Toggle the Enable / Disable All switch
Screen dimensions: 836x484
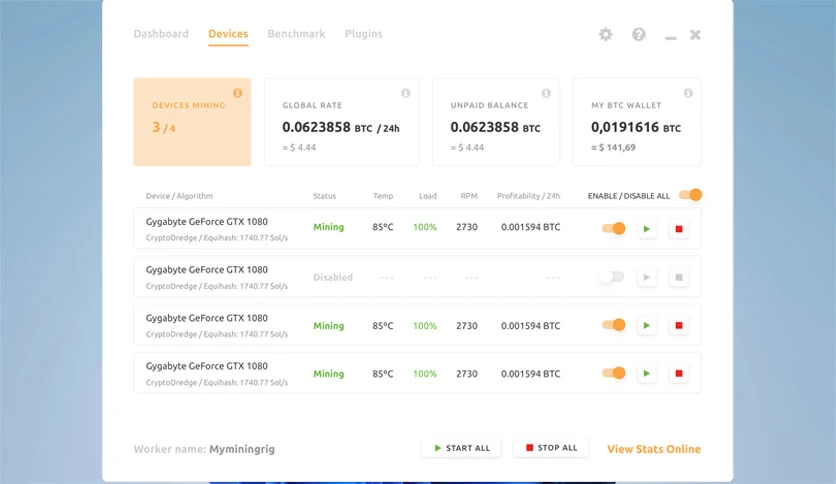(x=690, y=195)
